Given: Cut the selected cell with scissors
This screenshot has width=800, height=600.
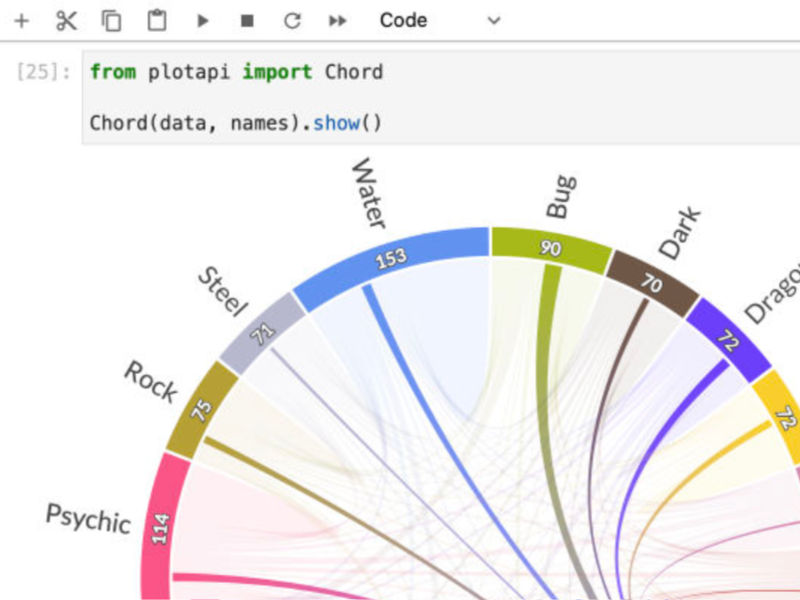Looking at the screenshot, I should 66,20.
